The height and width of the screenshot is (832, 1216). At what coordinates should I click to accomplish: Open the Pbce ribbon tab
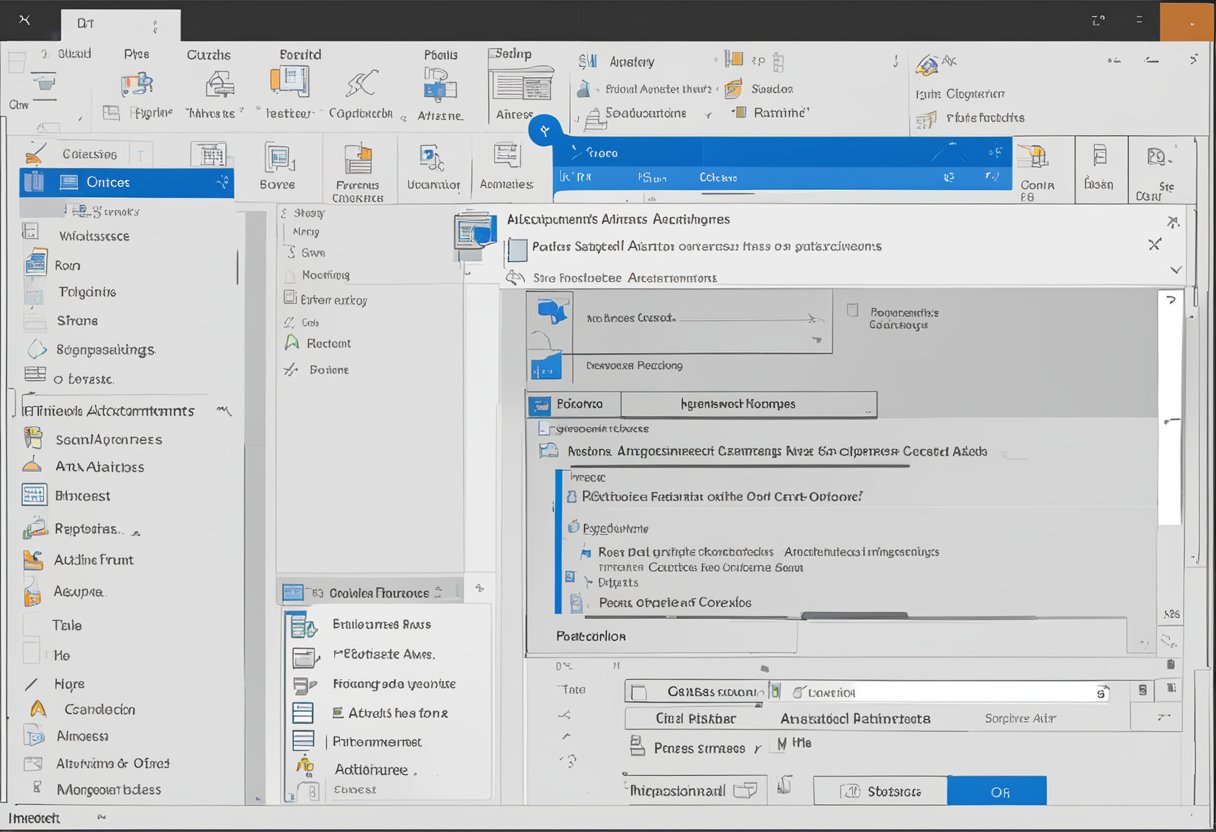(x=136, y=55)
